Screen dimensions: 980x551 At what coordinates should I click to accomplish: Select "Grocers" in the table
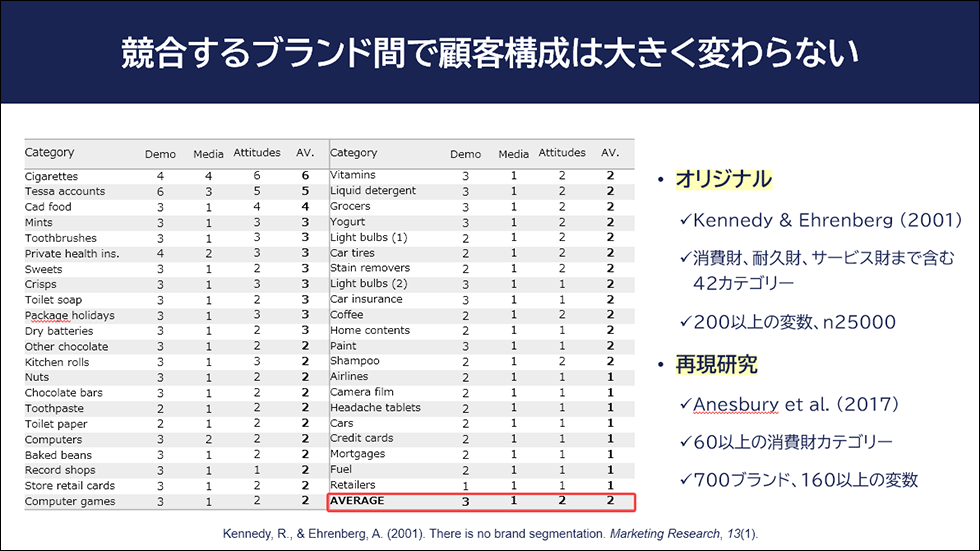(x=350, y=206)
